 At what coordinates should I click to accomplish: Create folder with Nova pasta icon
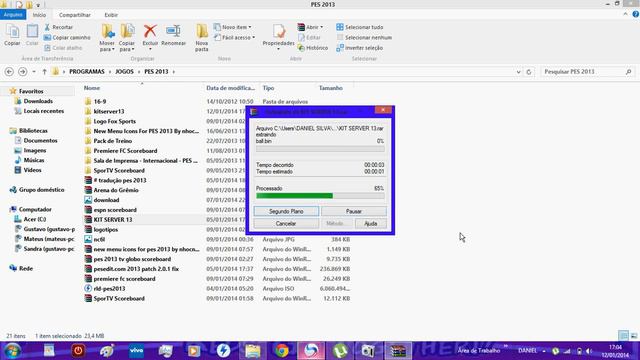pyautogui.click(x=202, y=38)
